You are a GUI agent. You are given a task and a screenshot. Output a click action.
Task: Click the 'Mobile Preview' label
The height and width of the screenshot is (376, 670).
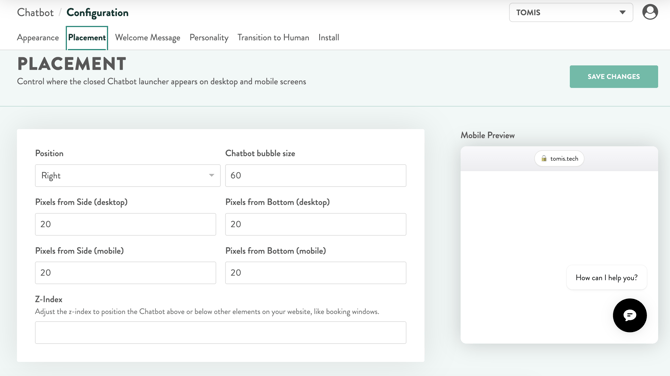[488, 135]
